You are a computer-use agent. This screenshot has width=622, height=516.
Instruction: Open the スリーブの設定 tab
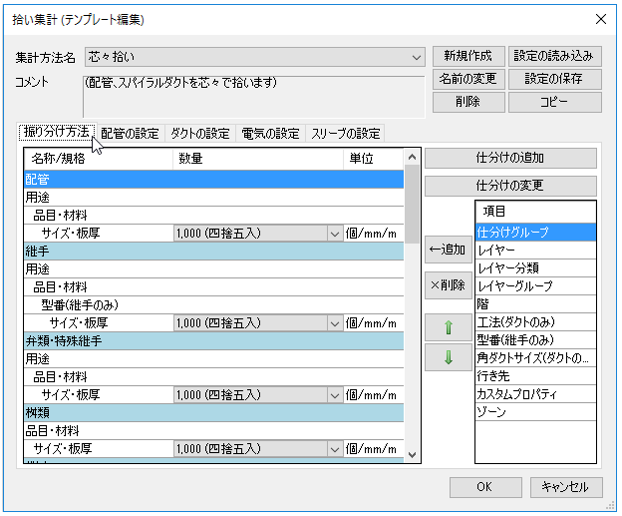point(345,134)
